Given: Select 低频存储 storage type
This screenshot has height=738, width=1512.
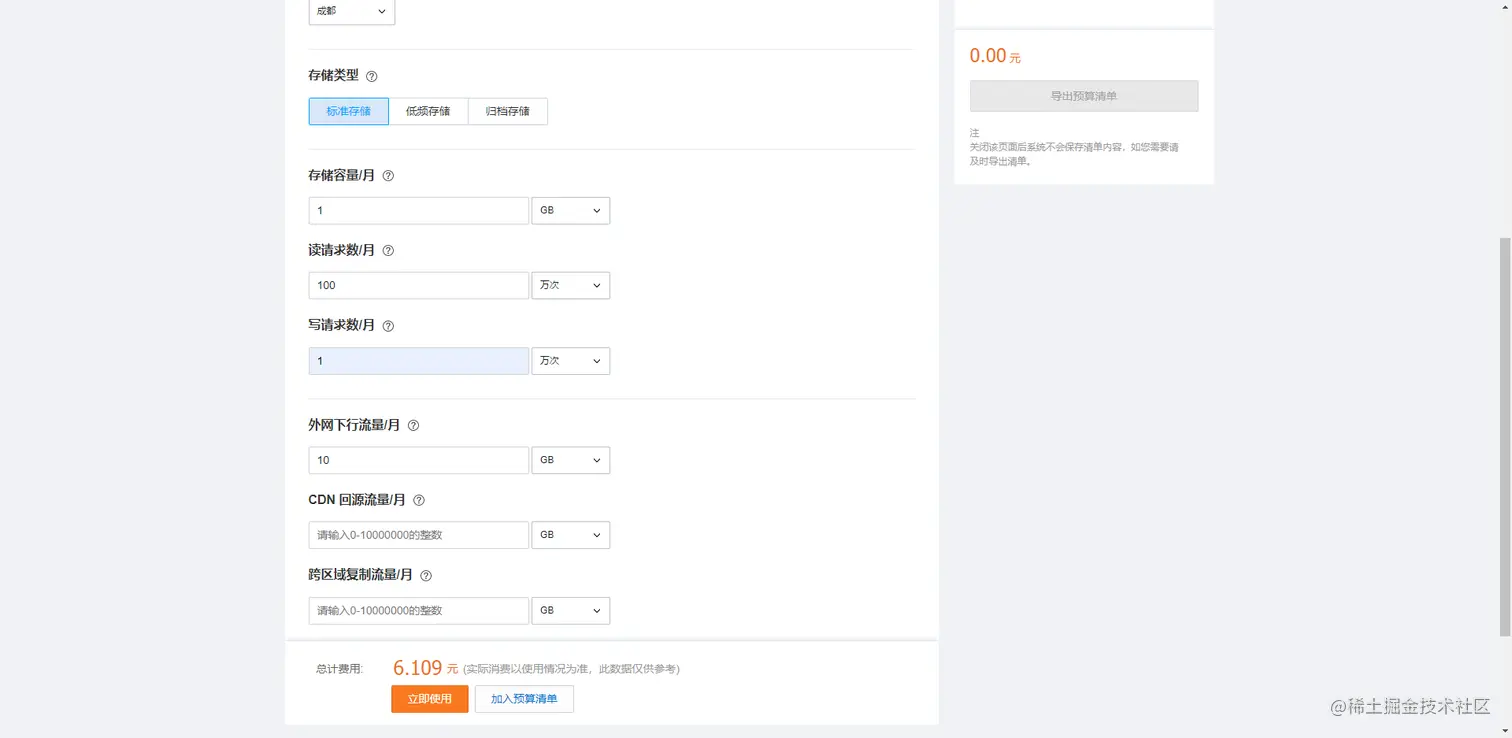Looking at the screenshot, I should coord(428,111).
